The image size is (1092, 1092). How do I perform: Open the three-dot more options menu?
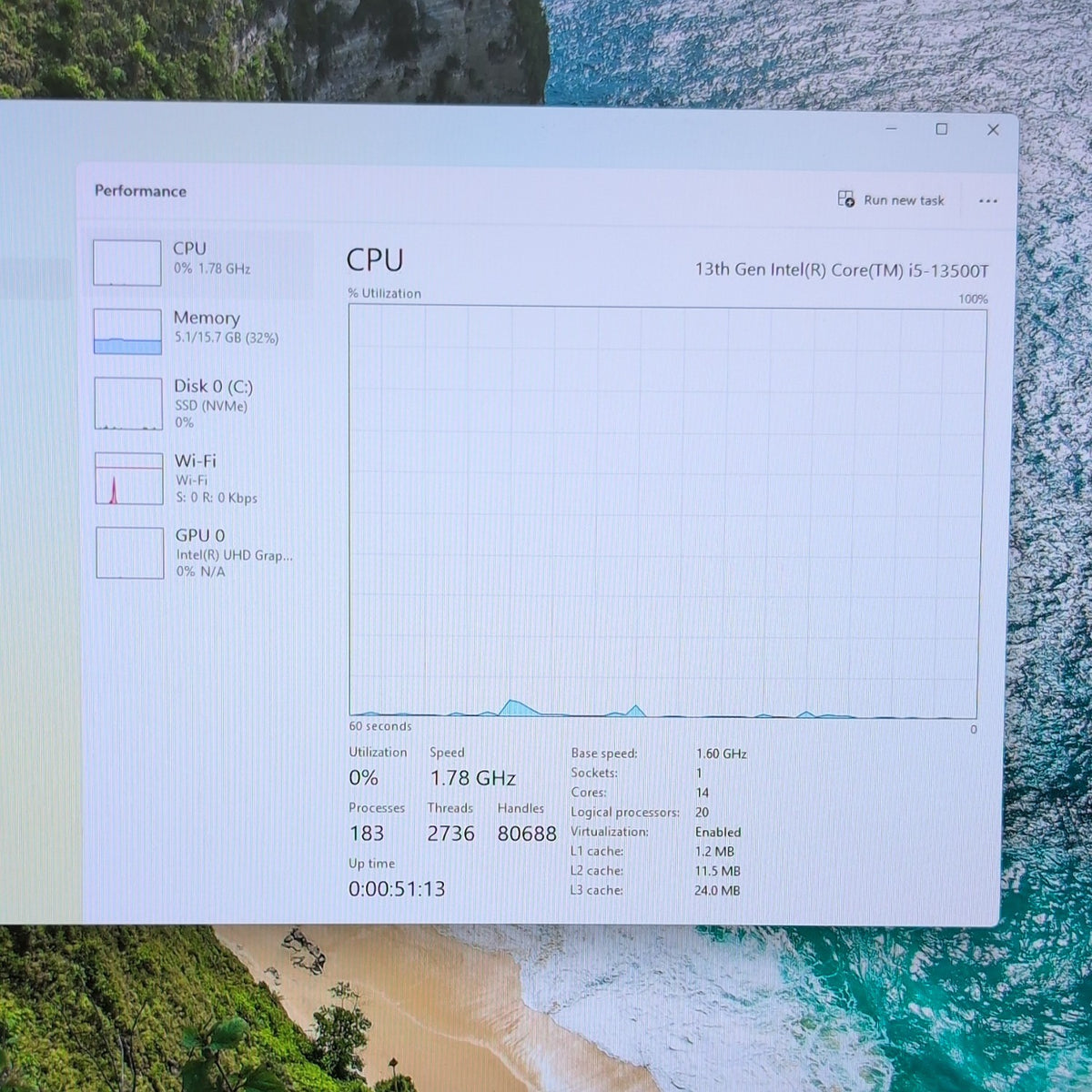pyautogui.click(x=987, y=201)
